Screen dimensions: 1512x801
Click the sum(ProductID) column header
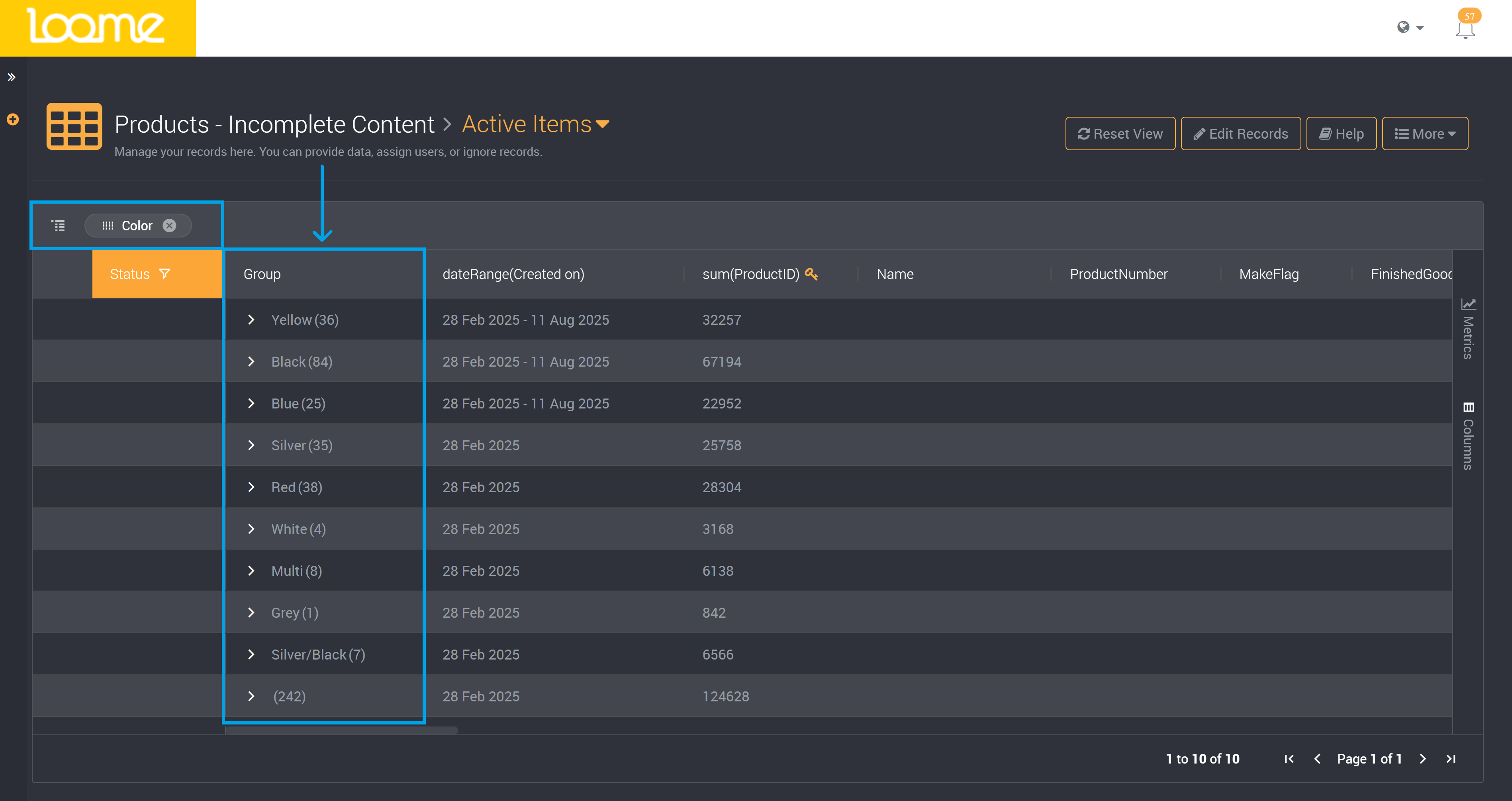(x=751, y=274)
